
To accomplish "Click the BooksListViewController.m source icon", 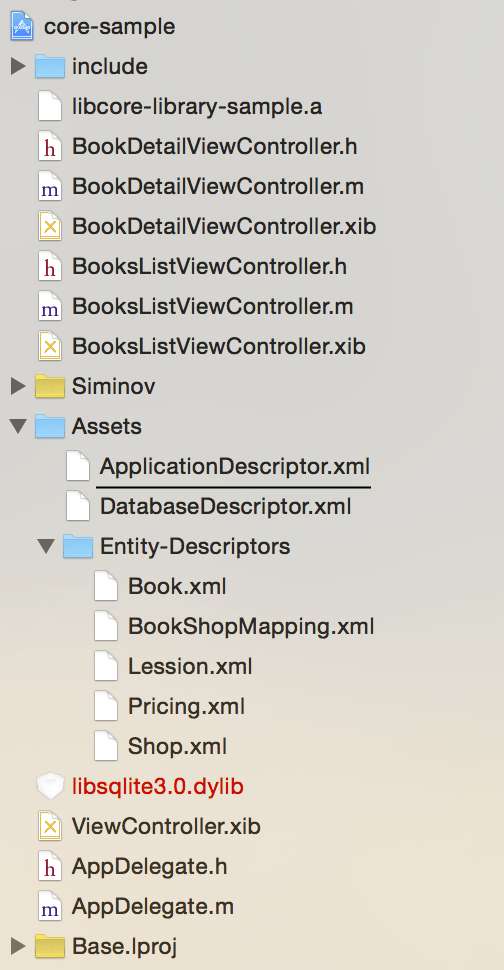I will [50, 306].
